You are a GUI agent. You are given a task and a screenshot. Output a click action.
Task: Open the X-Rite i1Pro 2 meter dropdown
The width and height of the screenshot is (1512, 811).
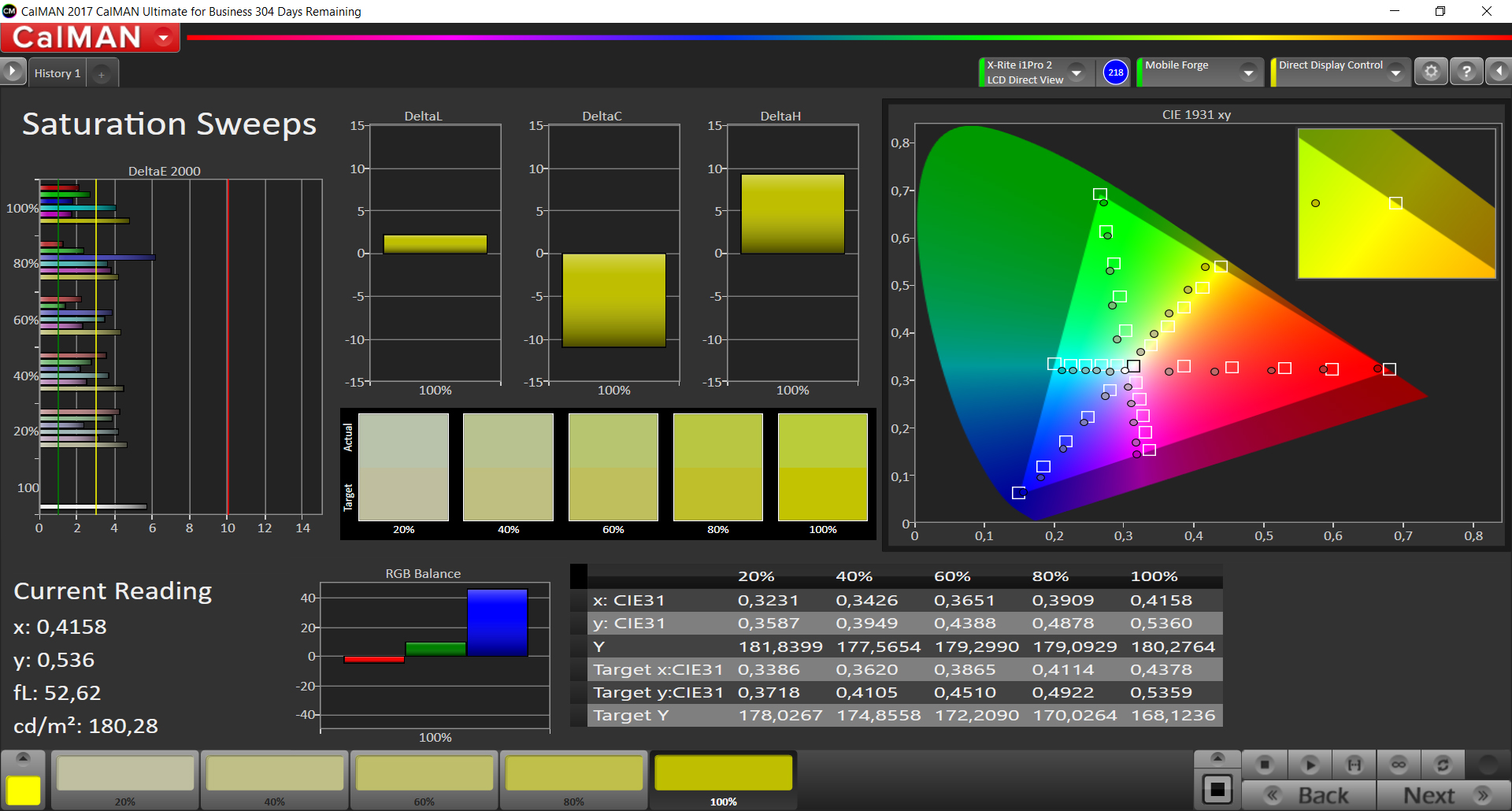tap(1077, 72)
